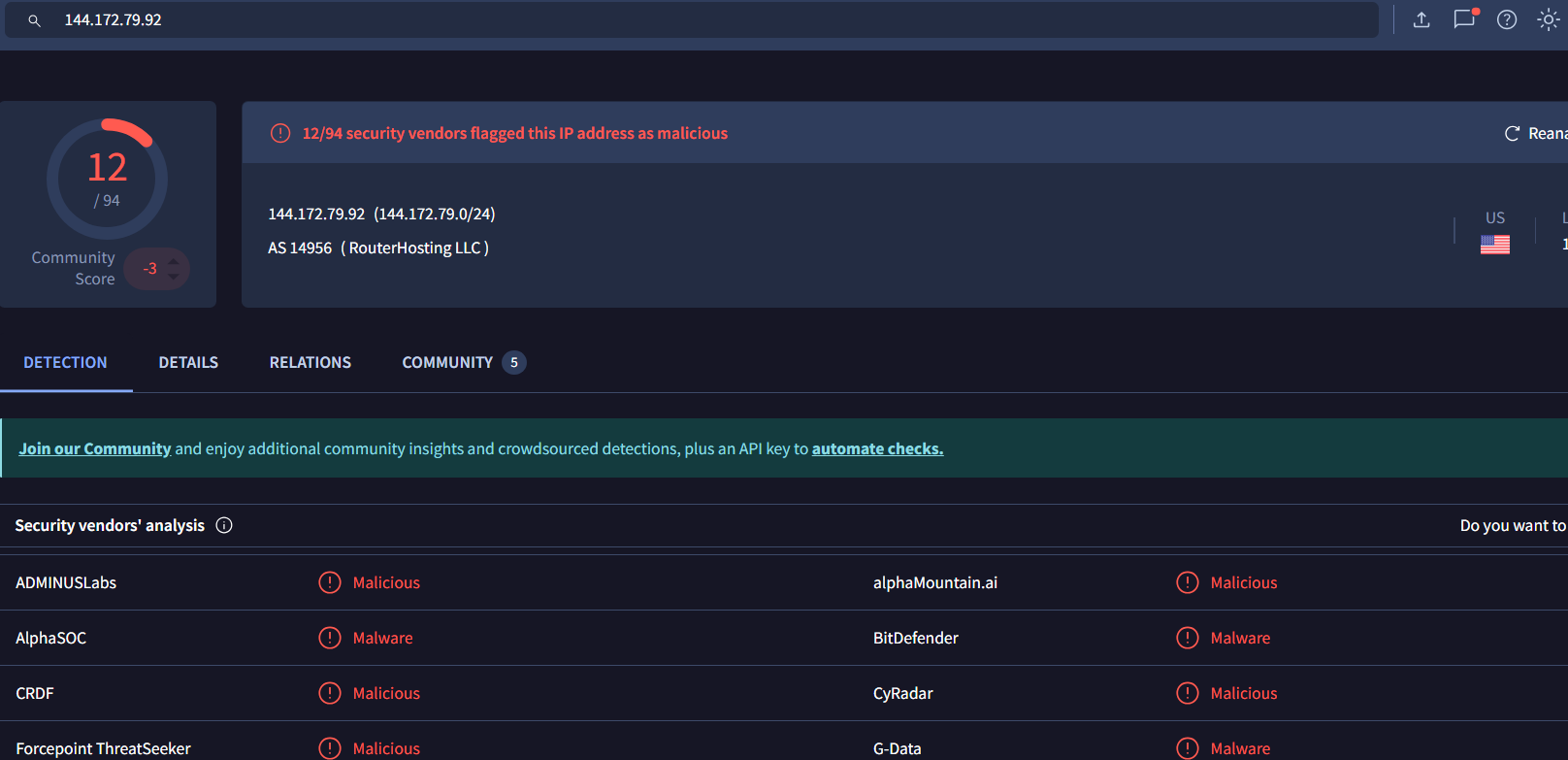Focus the search field containing 144.172.79.92
This screenshot has width=1568, height=760.
click(691, 20)
